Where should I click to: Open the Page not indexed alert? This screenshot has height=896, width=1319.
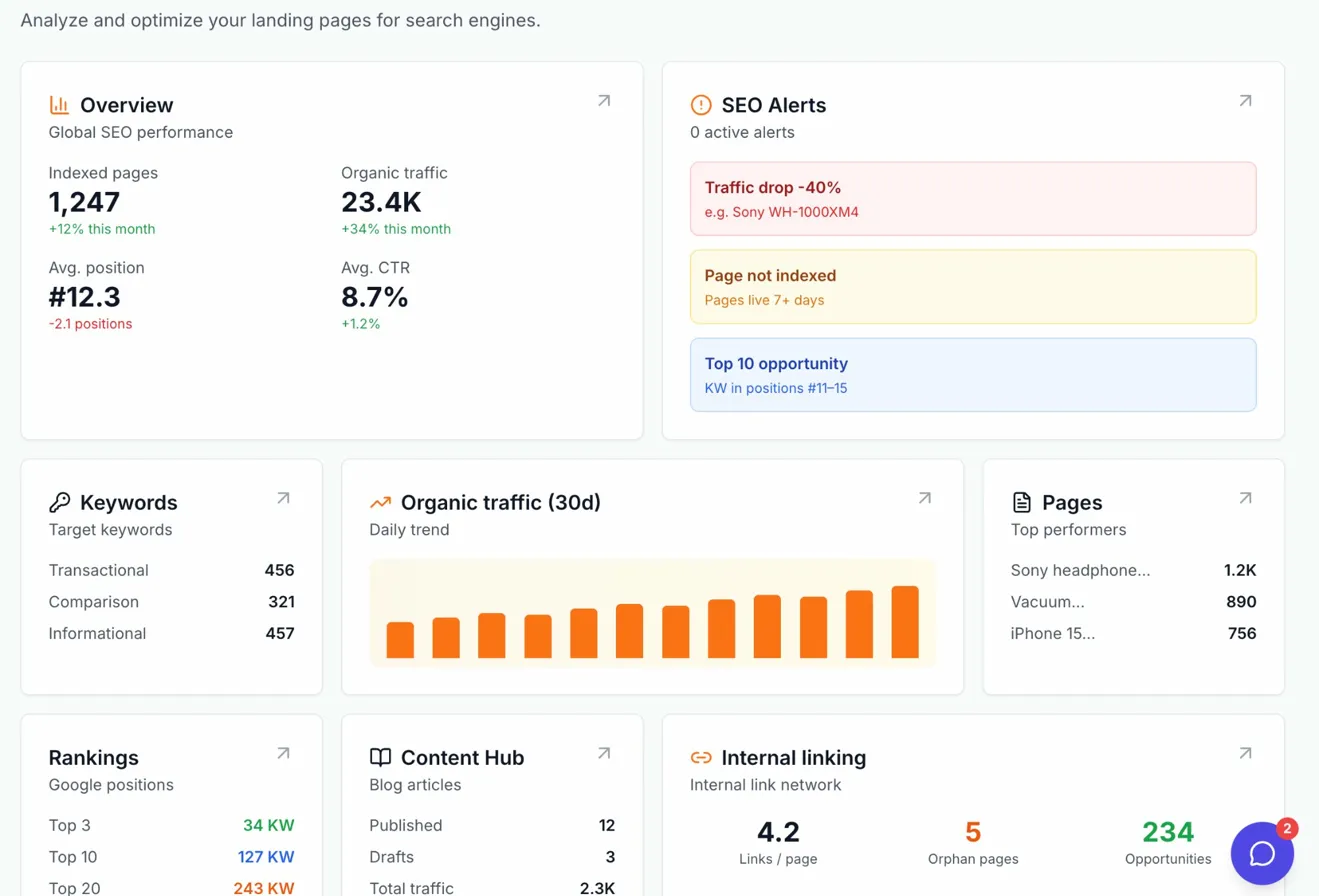pos(973,286)
